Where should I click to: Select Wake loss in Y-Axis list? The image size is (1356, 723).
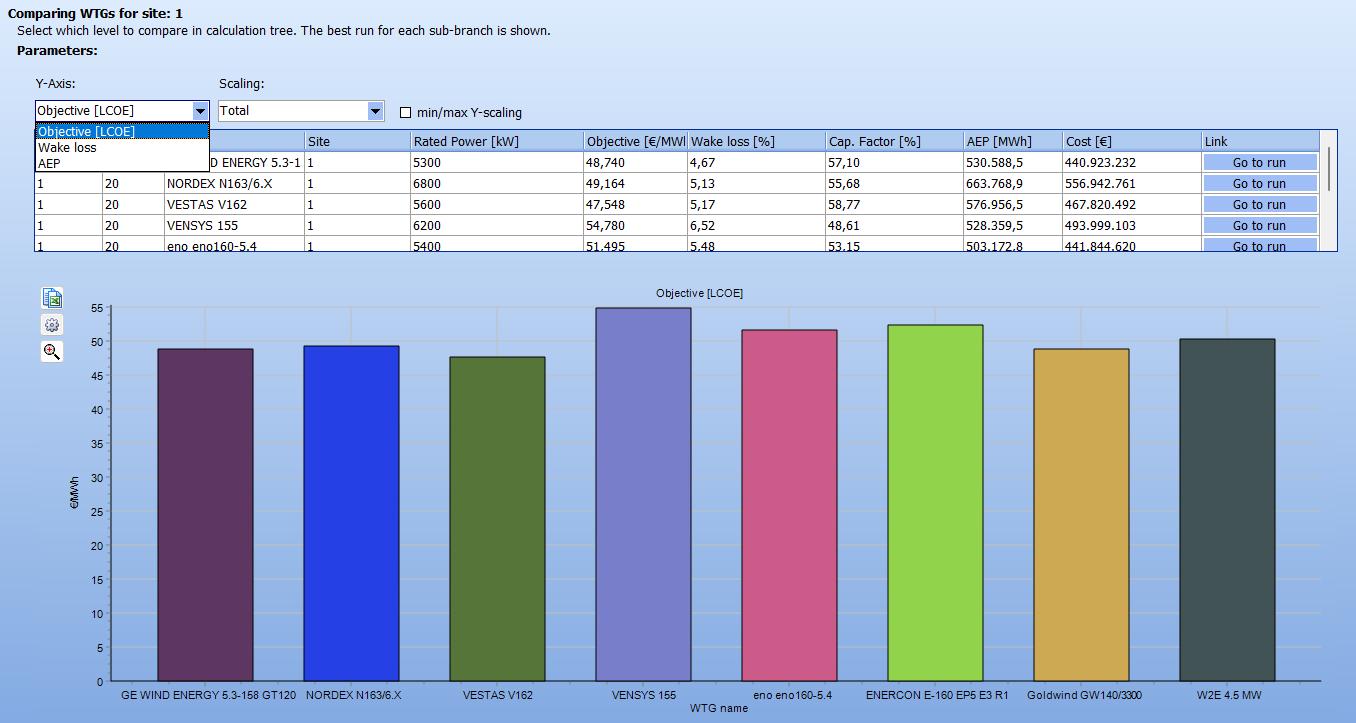tap(122, 147)
